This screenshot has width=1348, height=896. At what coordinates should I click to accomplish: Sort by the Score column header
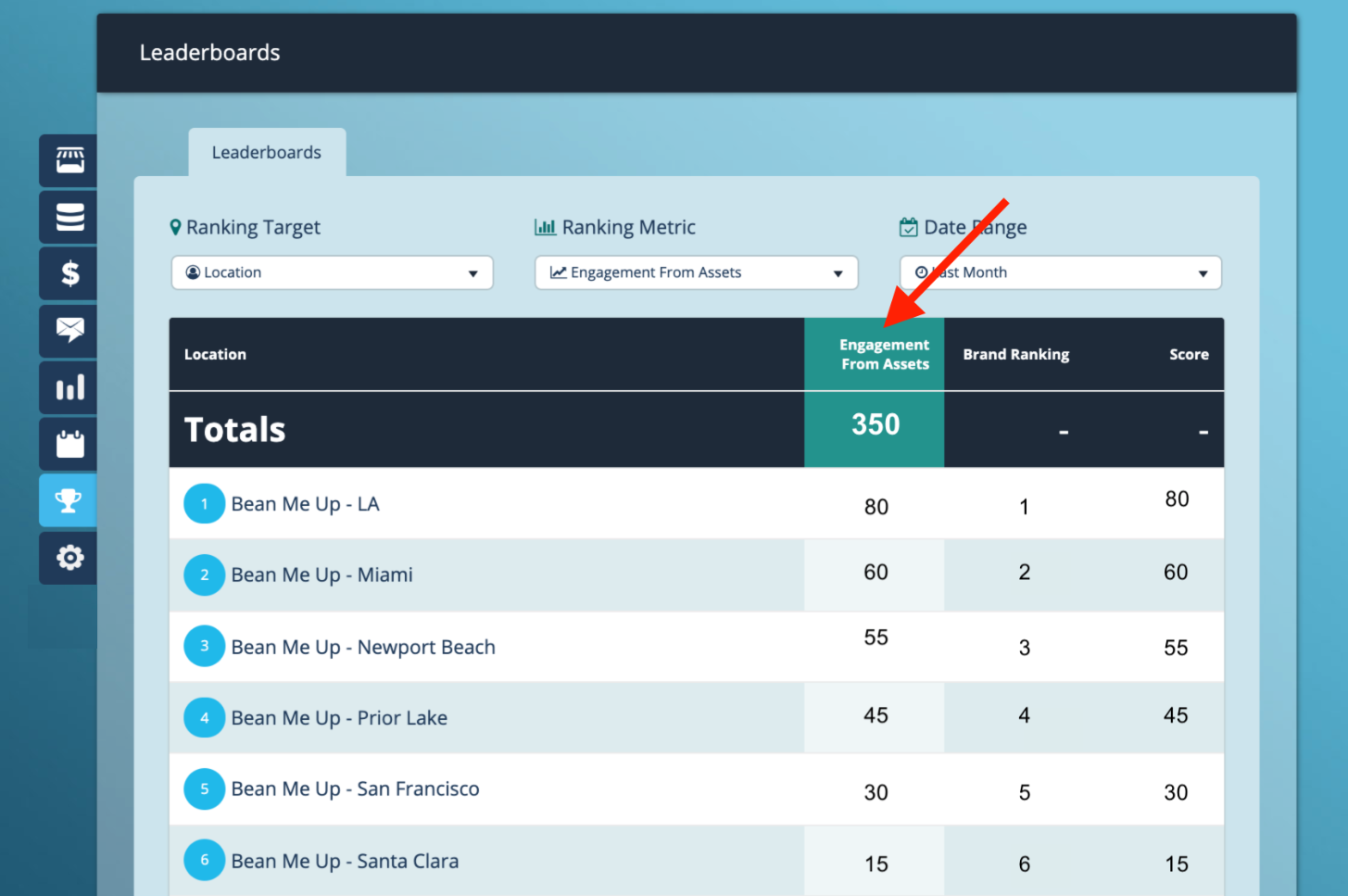click(1189, 354)
